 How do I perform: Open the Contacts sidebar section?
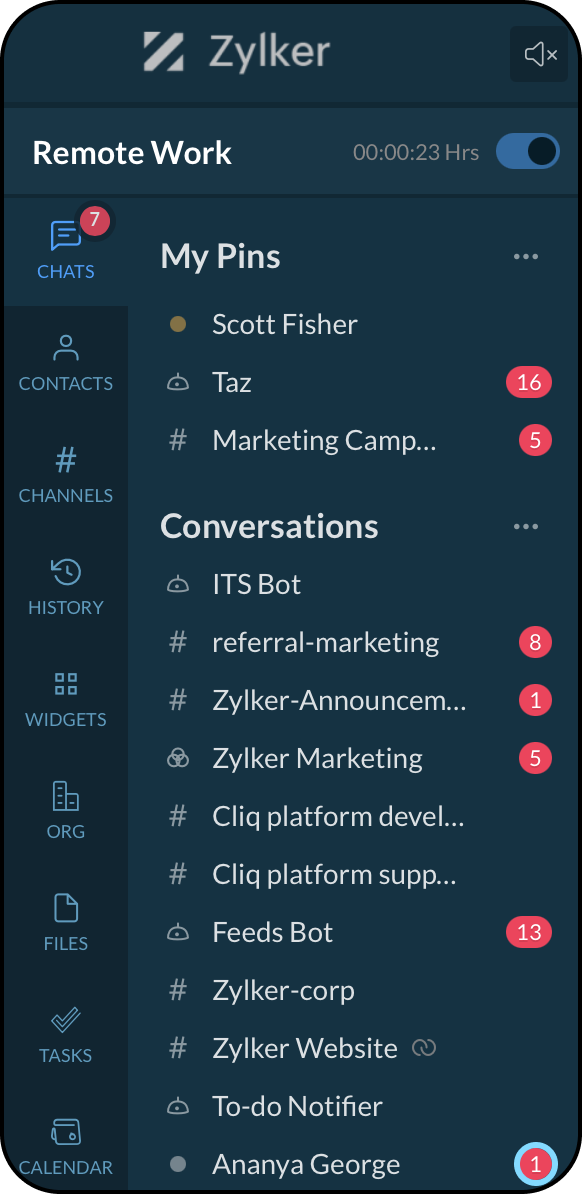click(x=66, y=363)
